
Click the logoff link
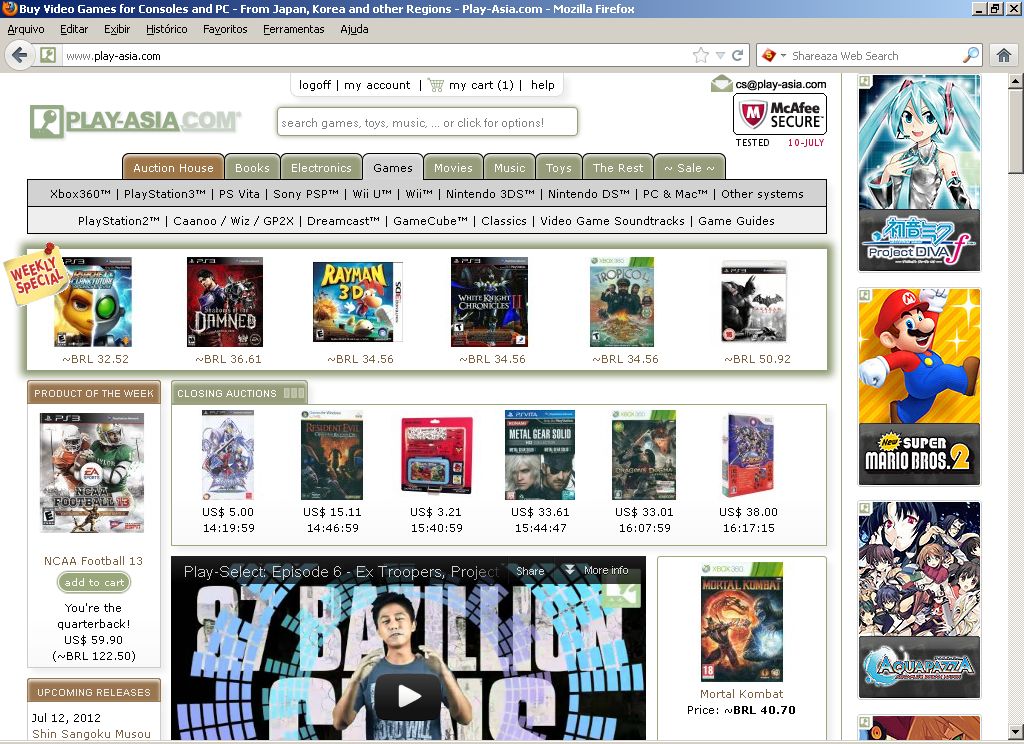click(x=315, y=85)
